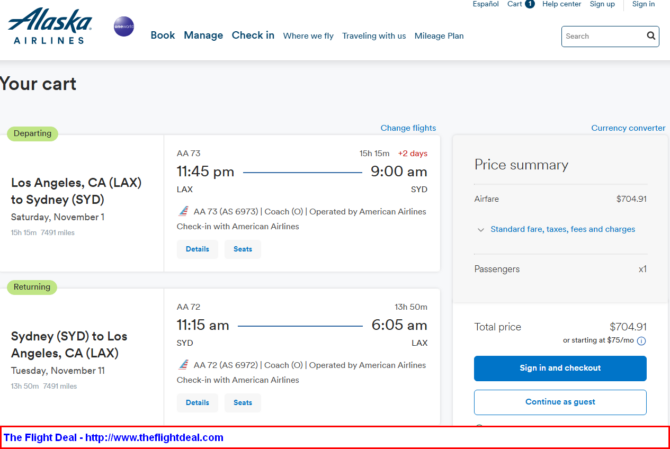Select the 11:45 pm departure time
Screen dimensions: 670x449
click(206, 172)
